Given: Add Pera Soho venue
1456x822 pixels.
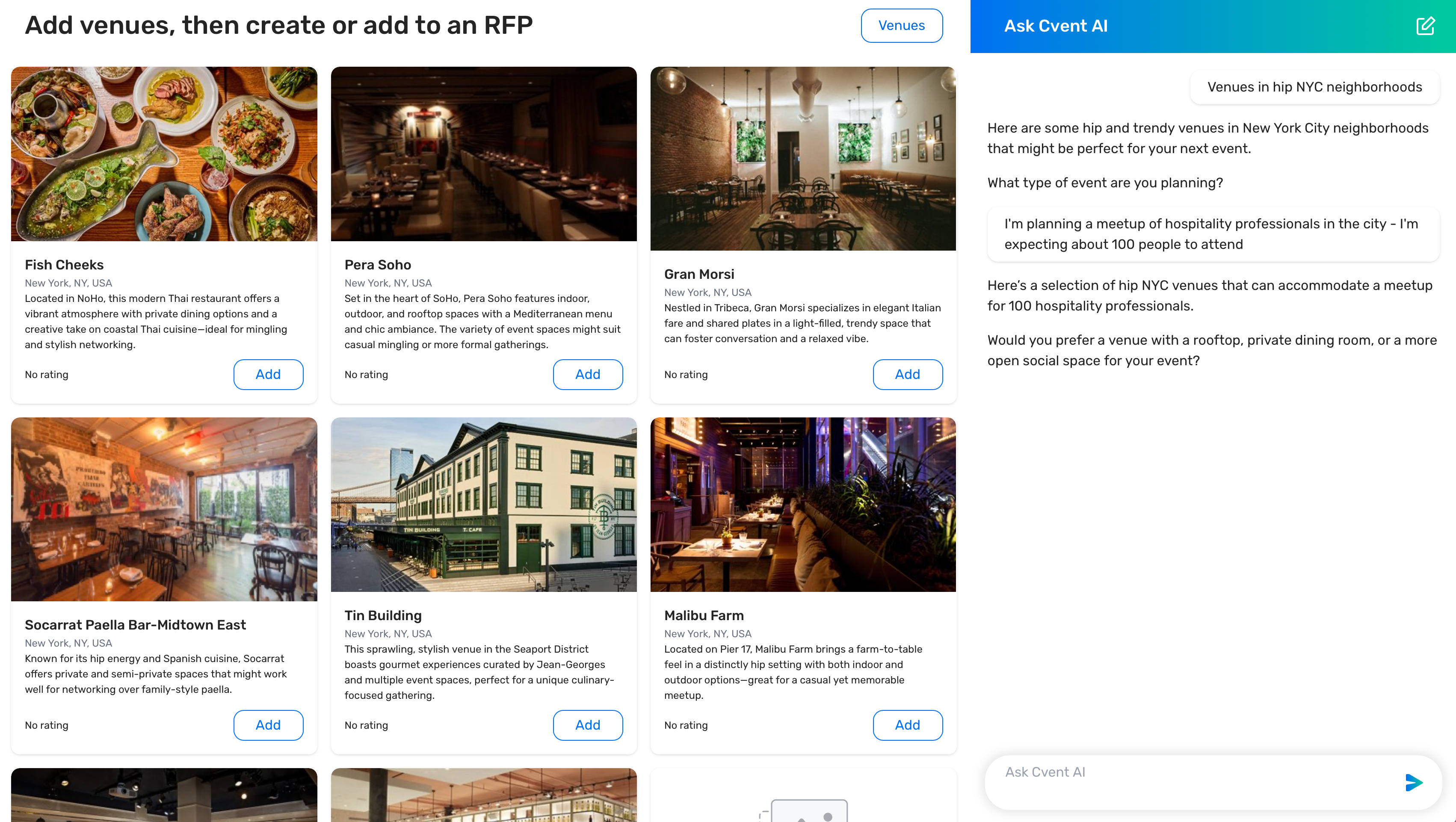Looking at the screenshot, I should pyautogui.click(x=588, y=374).
